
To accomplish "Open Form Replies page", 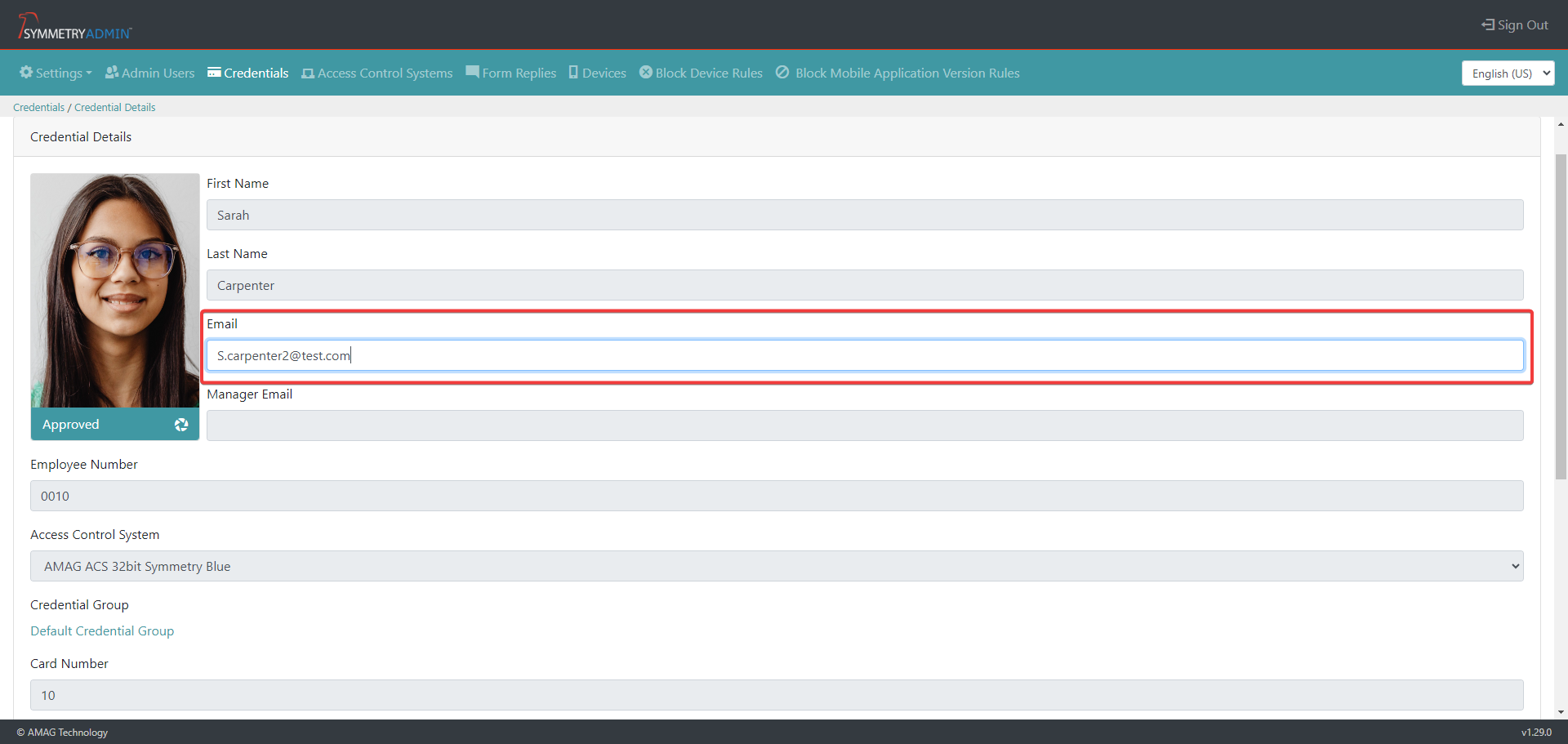I will pyautogui.click(x=511, y=73).
